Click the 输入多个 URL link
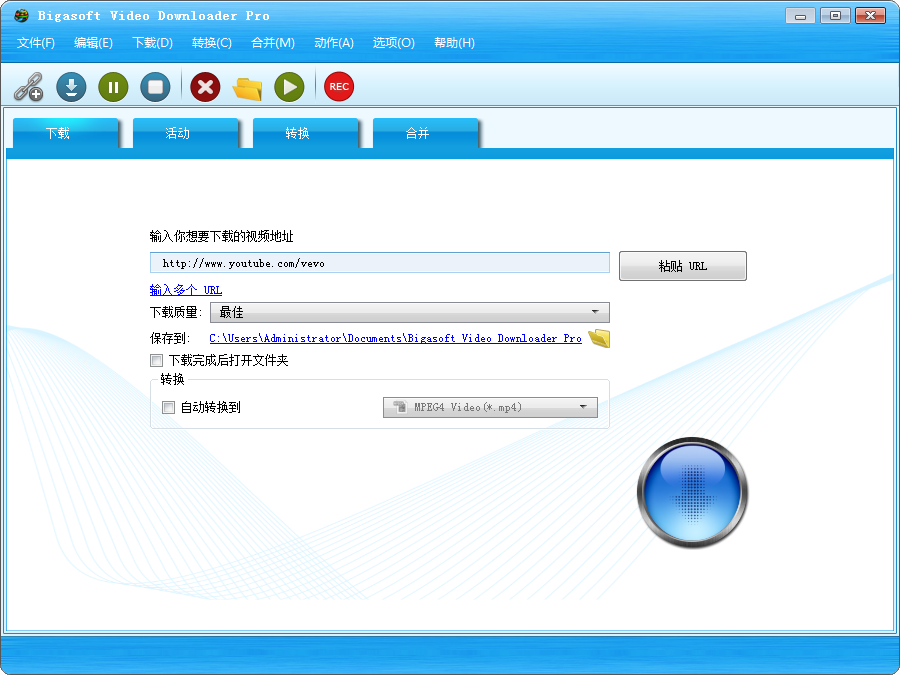The width and height of the screenshot is (900, 675). (186, 290)
